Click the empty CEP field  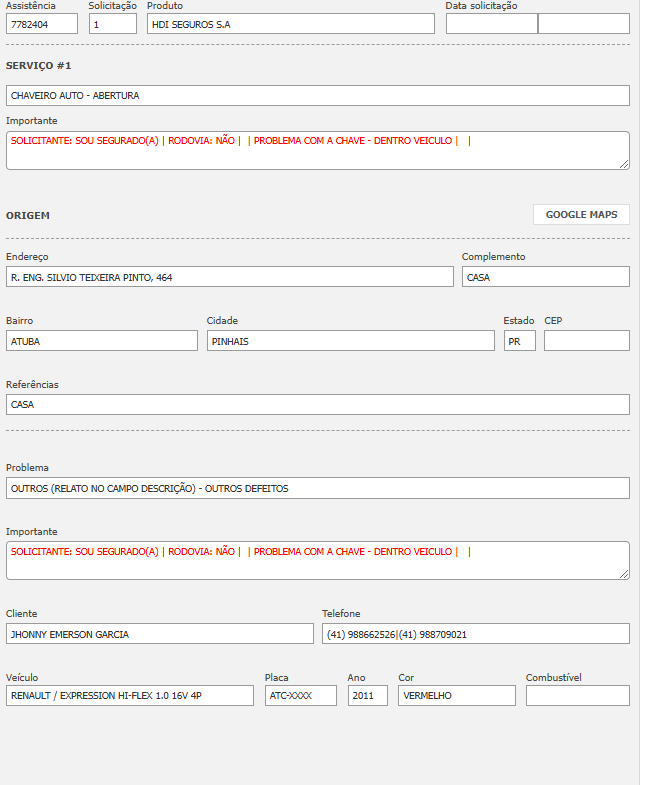[x=586, y=341]
